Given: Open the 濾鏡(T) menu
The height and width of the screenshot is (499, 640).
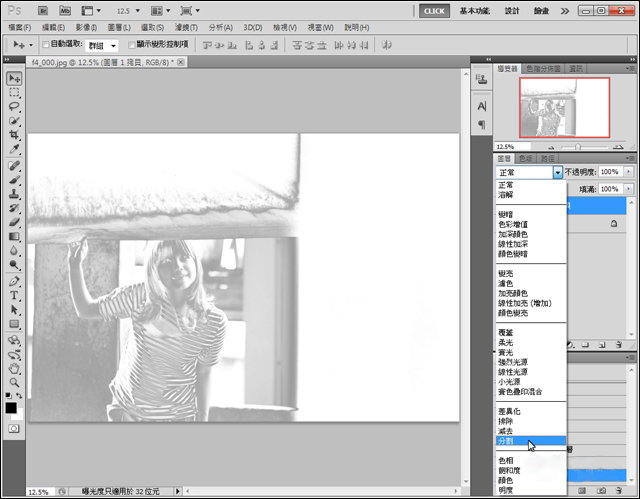Looking at the screenshot, I should (186, 27).
